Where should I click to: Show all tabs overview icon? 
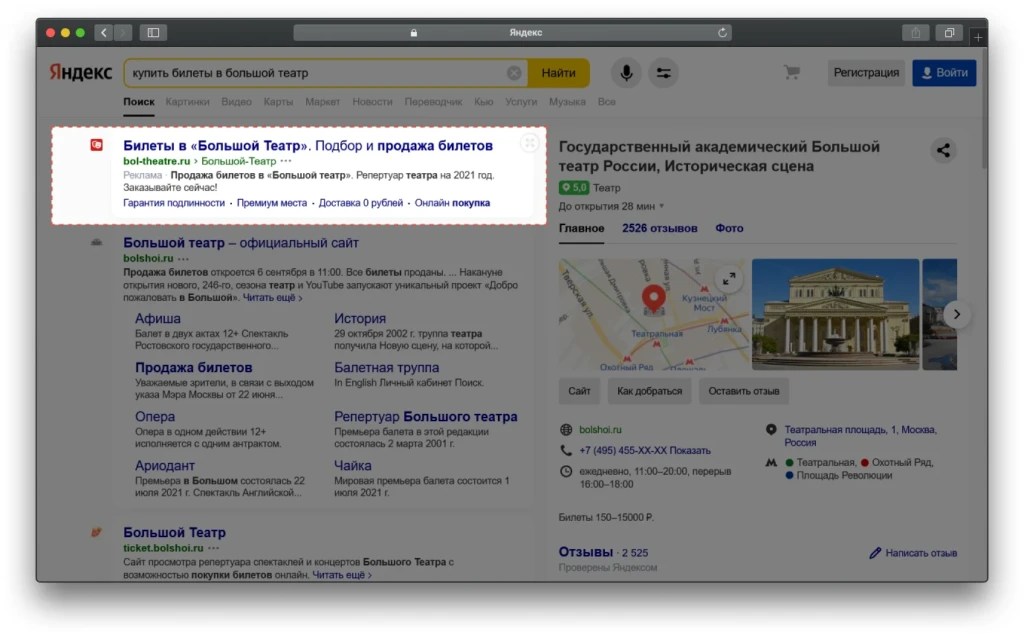coord(950,33)
